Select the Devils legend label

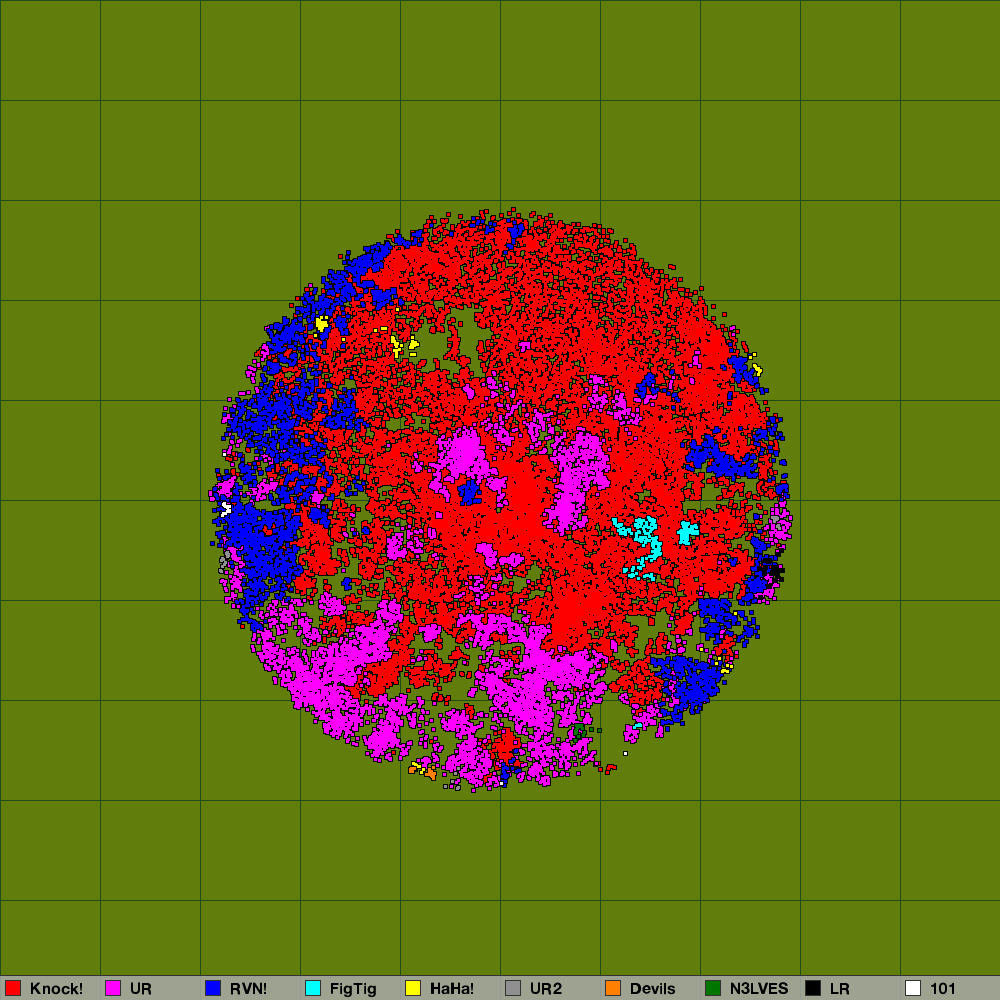point(652,989)
